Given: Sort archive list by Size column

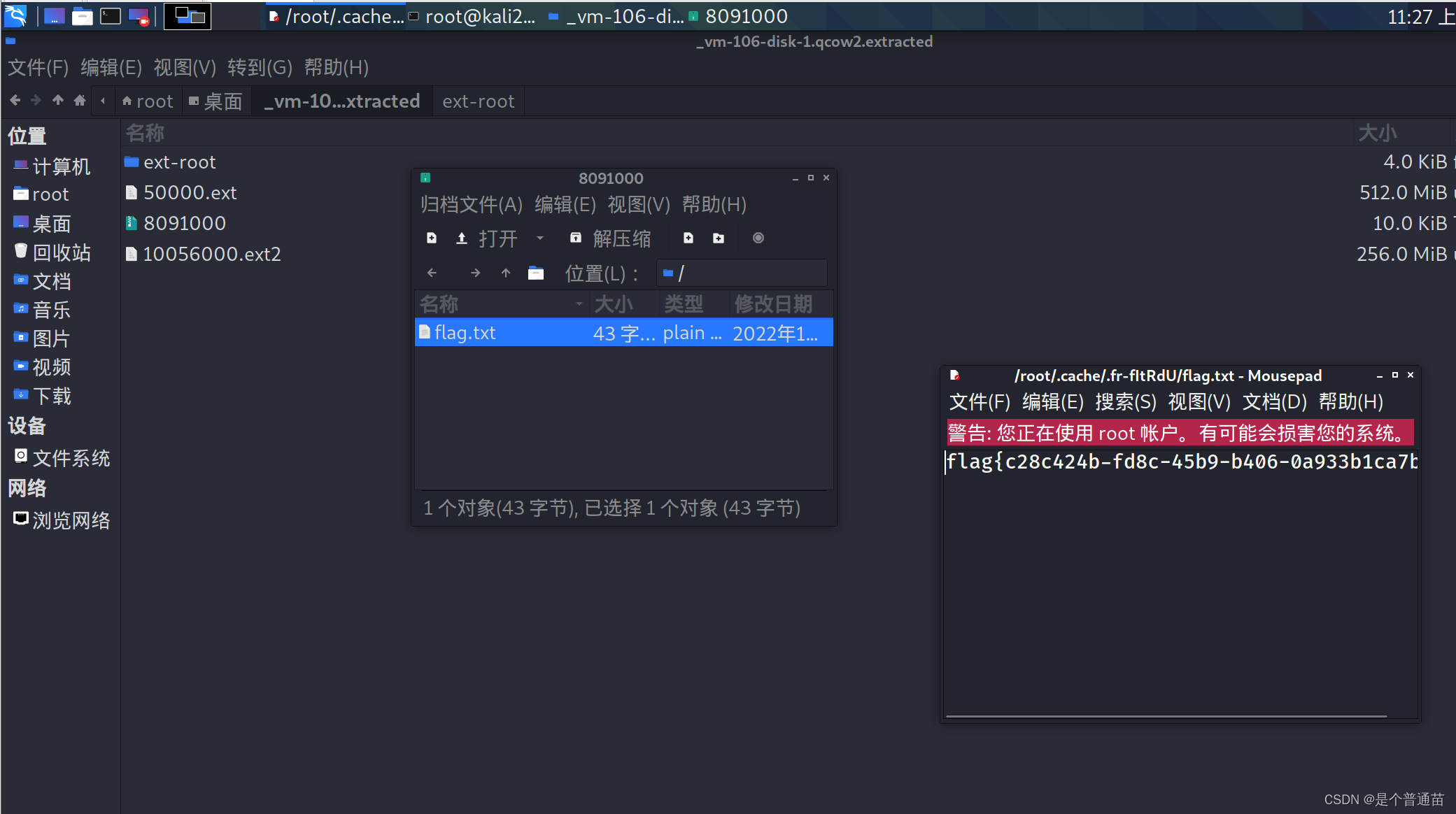Looking at the screenshot, I should pyautogui.click(x=623, y=304).
